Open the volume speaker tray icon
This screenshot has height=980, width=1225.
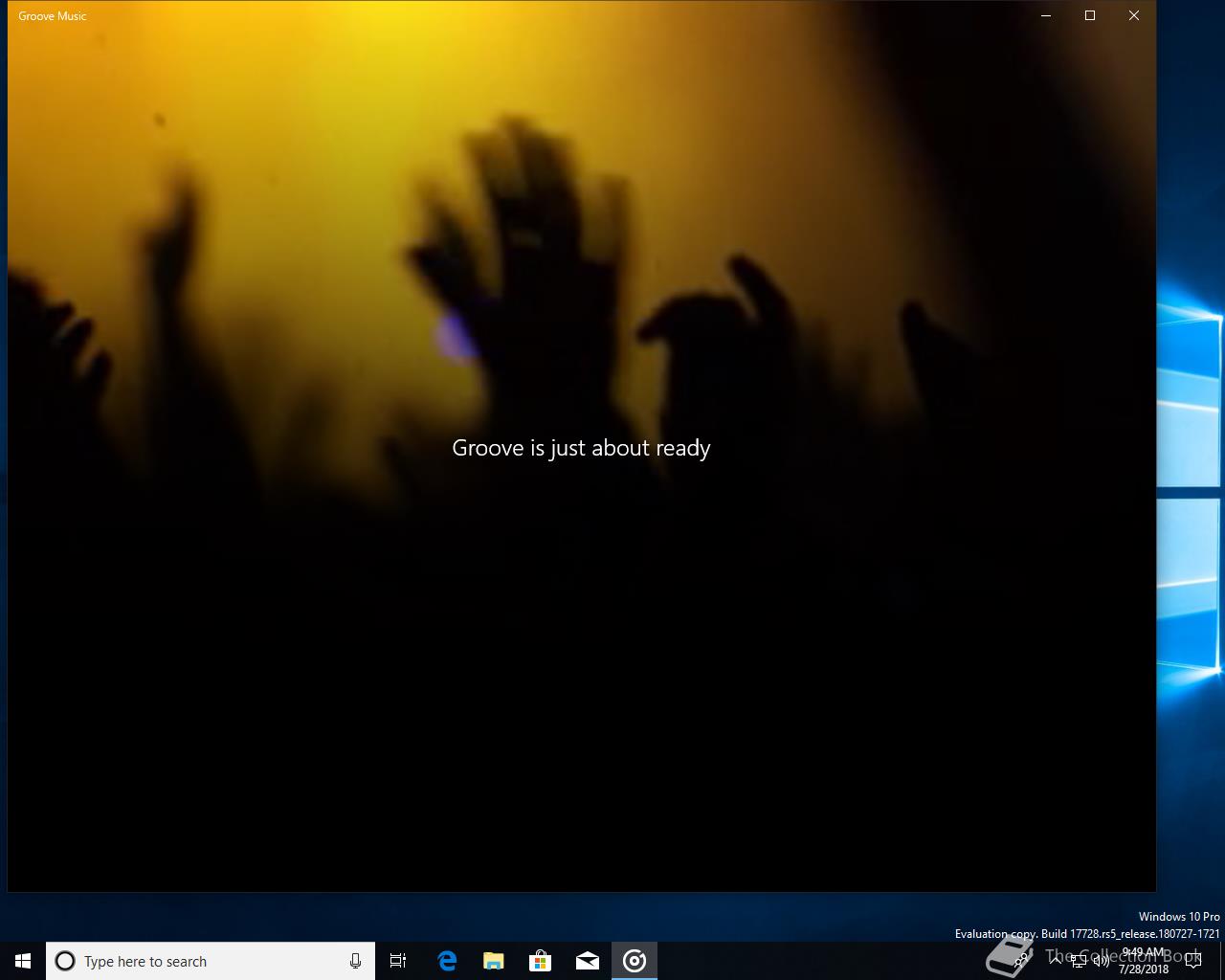click(1101, 961)
